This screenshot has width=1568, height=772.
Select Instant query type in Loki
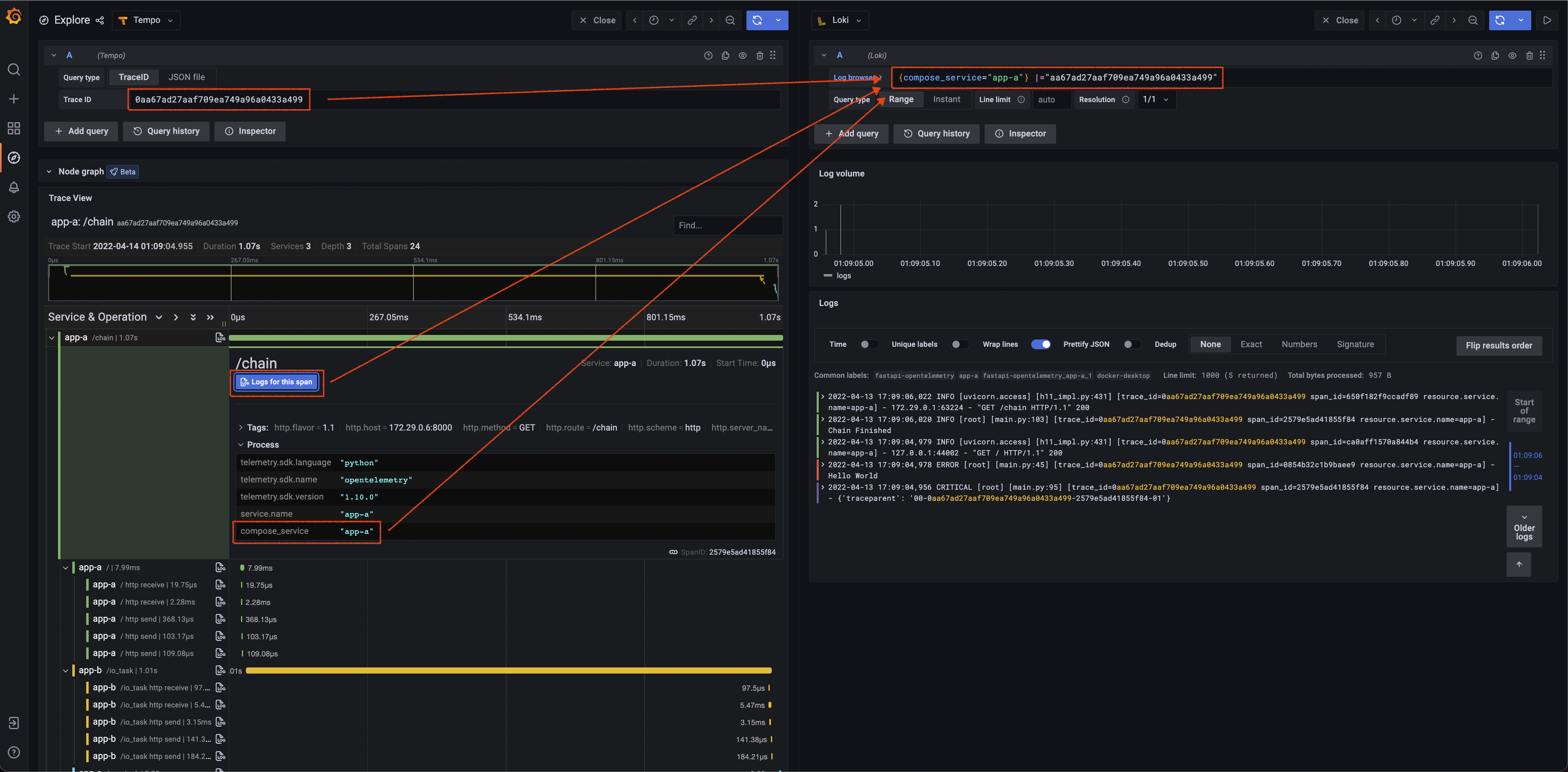[x=946, y=99]
